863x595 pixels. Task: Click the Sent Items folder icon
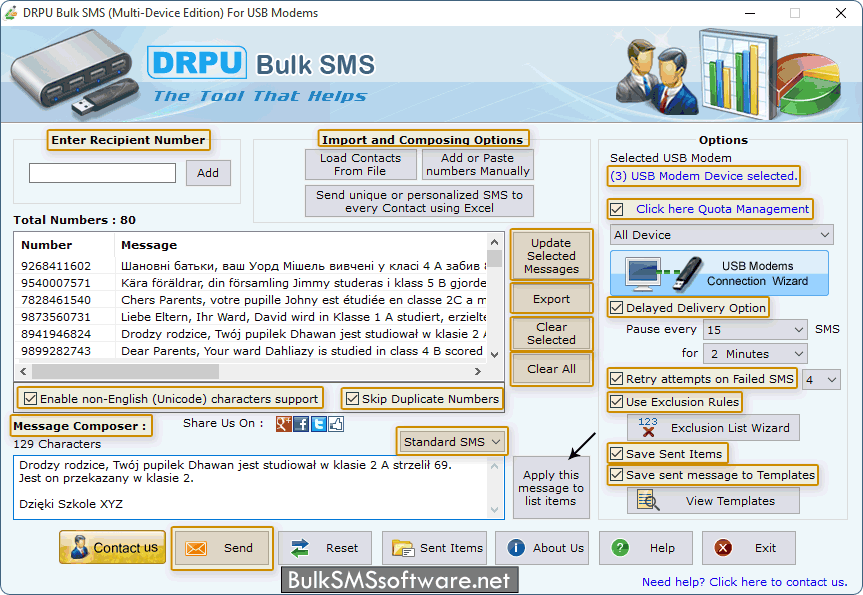(x=402, y=548)
